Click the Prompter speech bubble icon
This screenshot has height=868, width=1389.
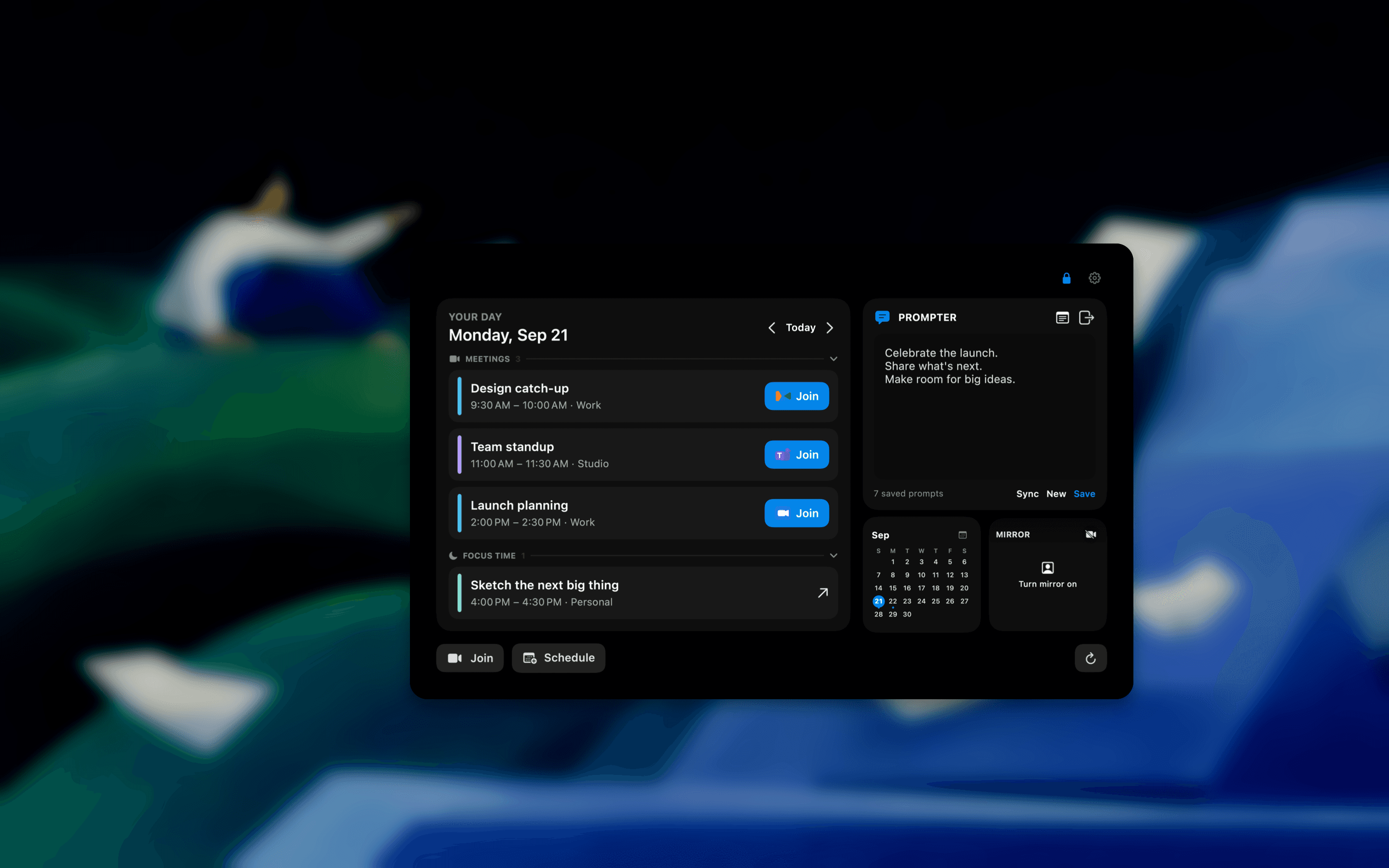[882, 317]
